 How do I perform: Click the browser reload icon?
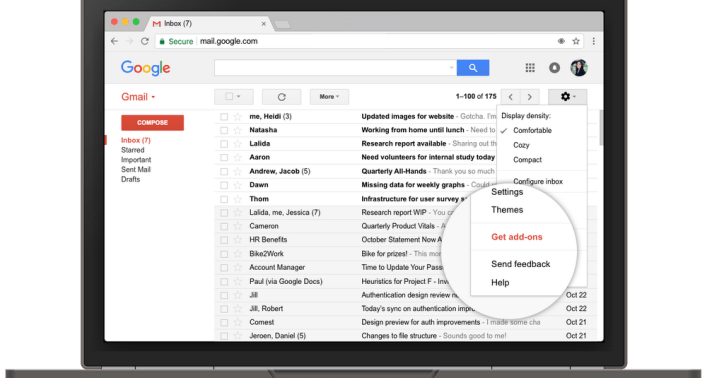(145, 41)
